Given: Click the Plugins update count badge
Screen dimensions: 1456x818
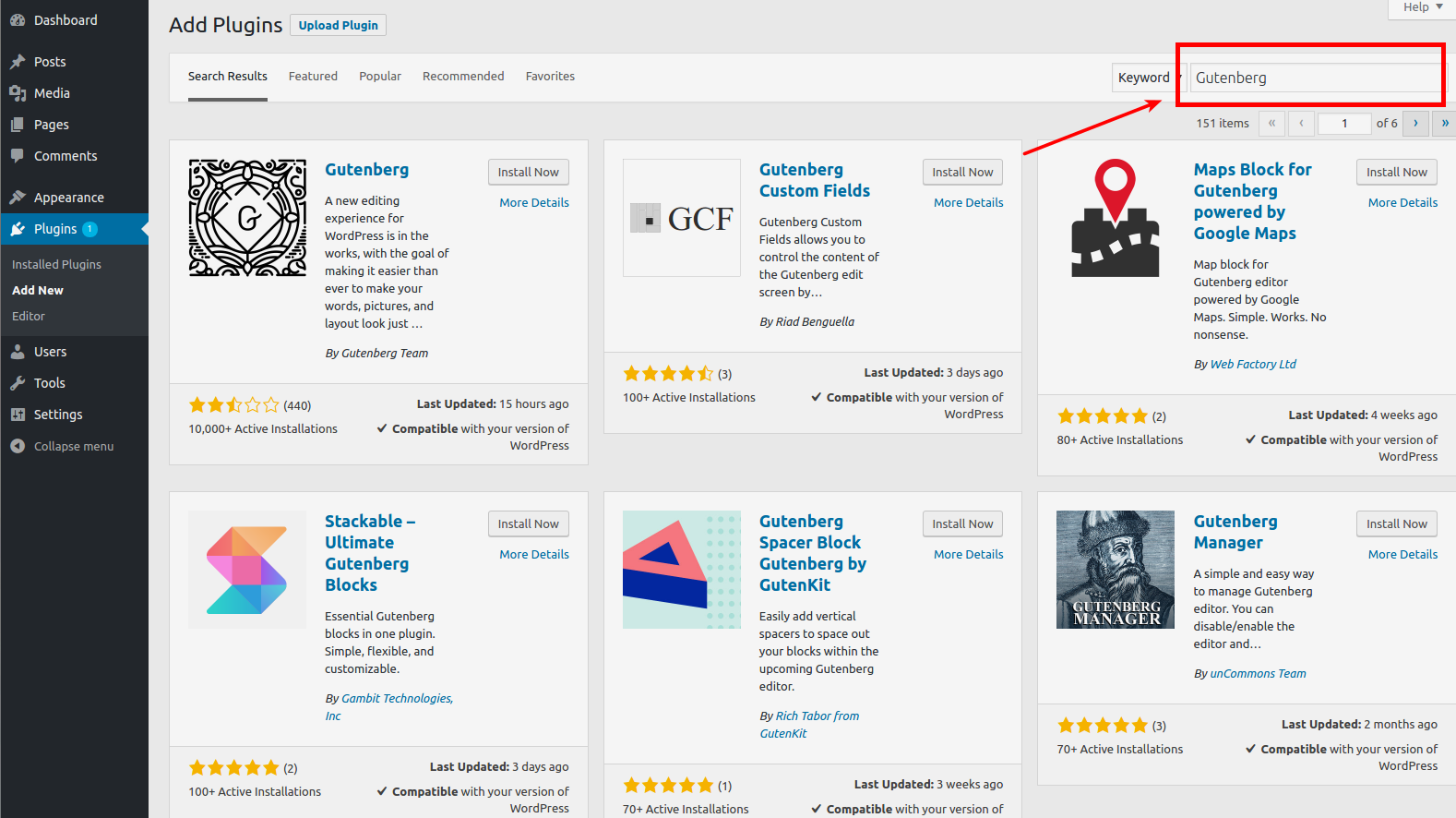Looking at the screenshot, I should 90,229.
